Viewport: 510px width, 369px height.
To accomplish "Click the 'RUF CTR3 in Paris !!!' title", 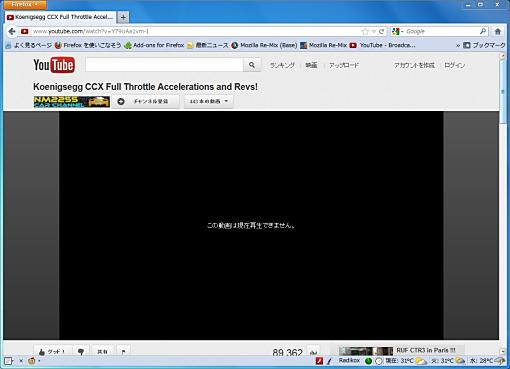I will [x=425, y=350].
